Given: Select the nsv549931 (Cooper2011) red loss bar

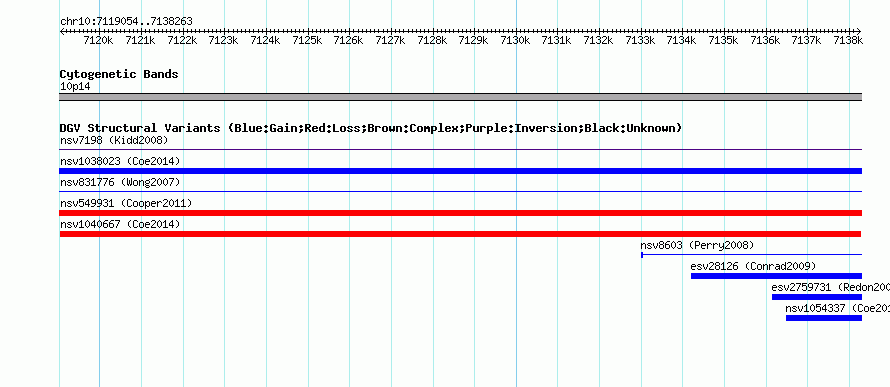Looking at the screenshot, I should click(x=460, y=213).
